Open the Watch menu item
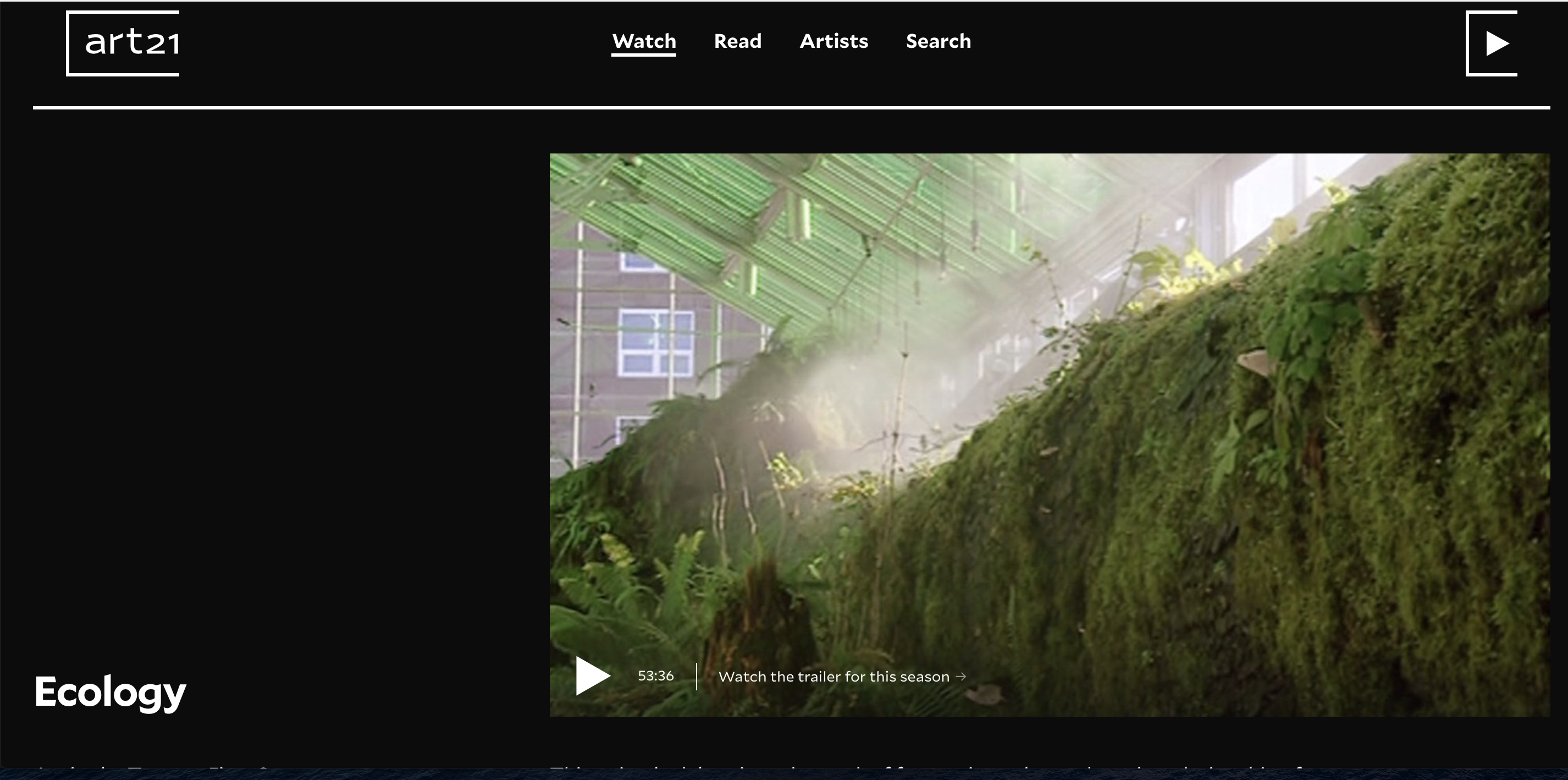 click(x=643, y=41)
